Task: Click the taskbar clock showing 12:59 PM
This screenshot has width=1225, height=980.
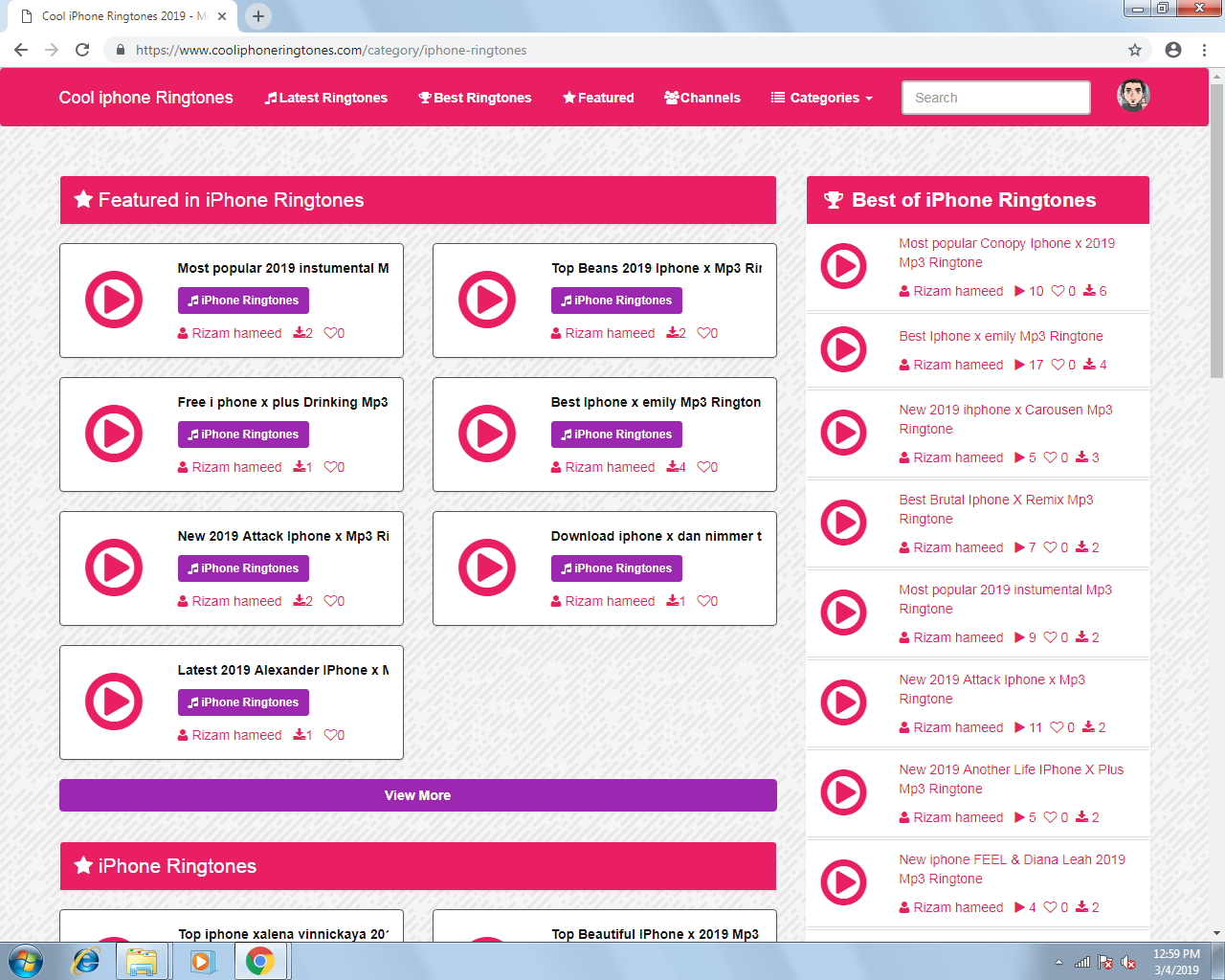Action: coord(1176,962)
